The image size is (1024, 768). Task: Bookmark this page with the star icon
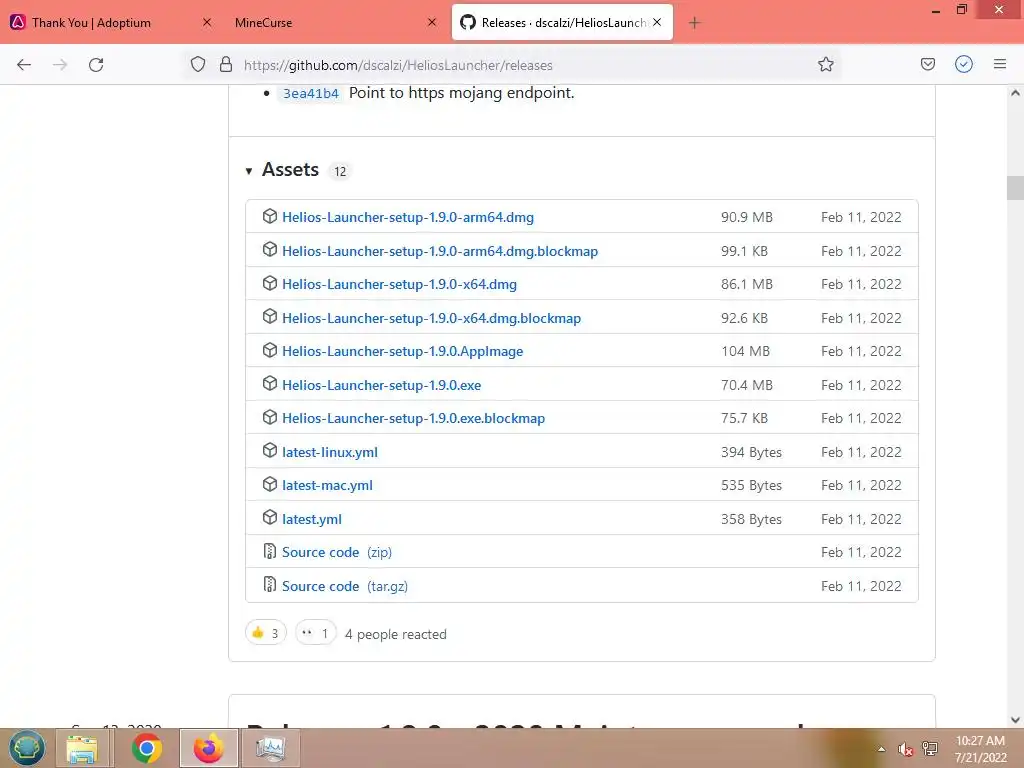pos(825,64)
